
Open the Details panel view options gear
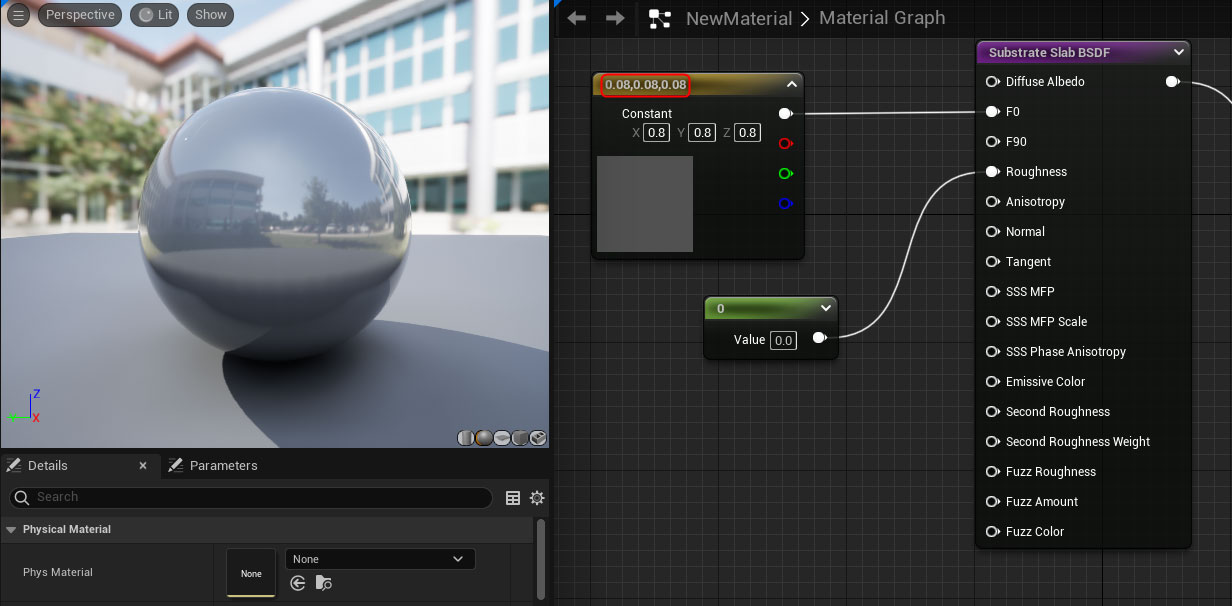point(537,498)
